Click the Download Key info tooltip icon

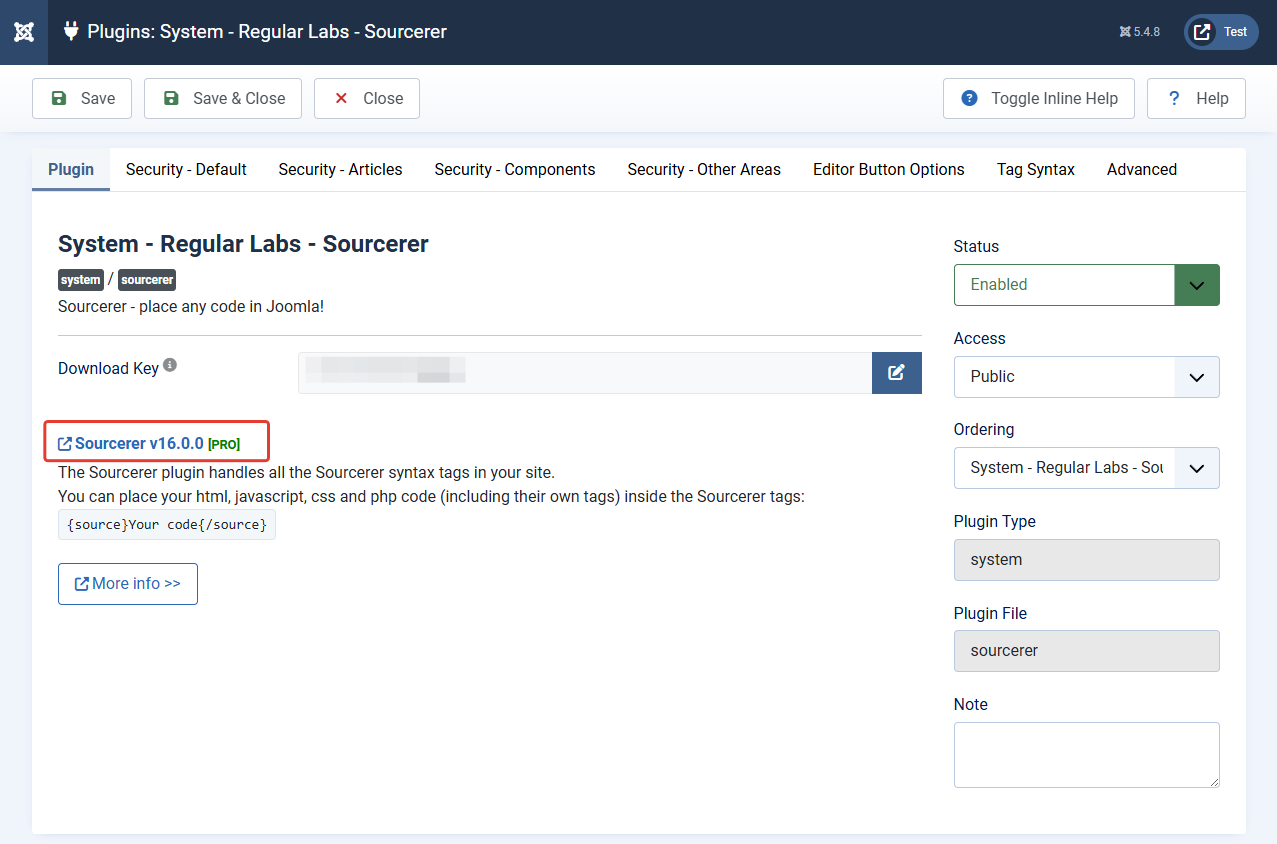pyautogui.click(x=170, y=366)
